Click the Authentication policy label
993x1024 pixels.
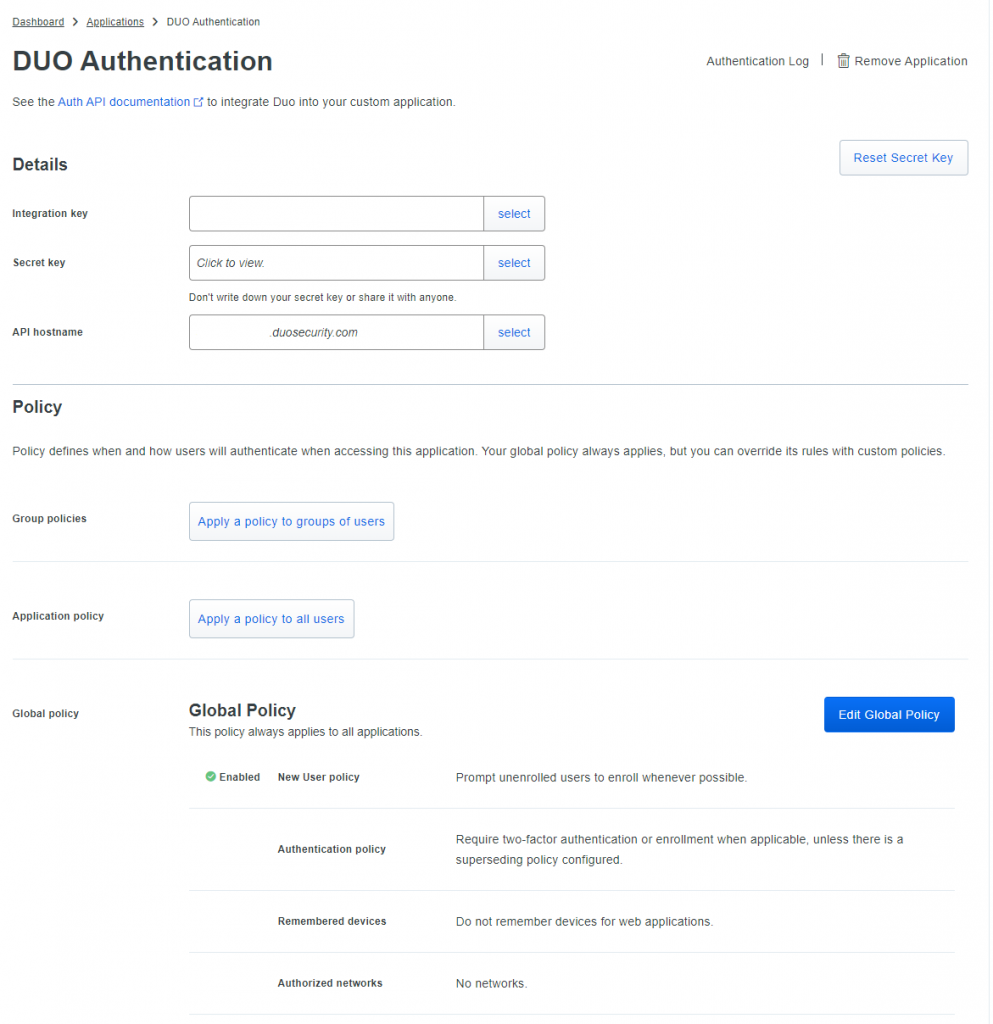(332, 849)
